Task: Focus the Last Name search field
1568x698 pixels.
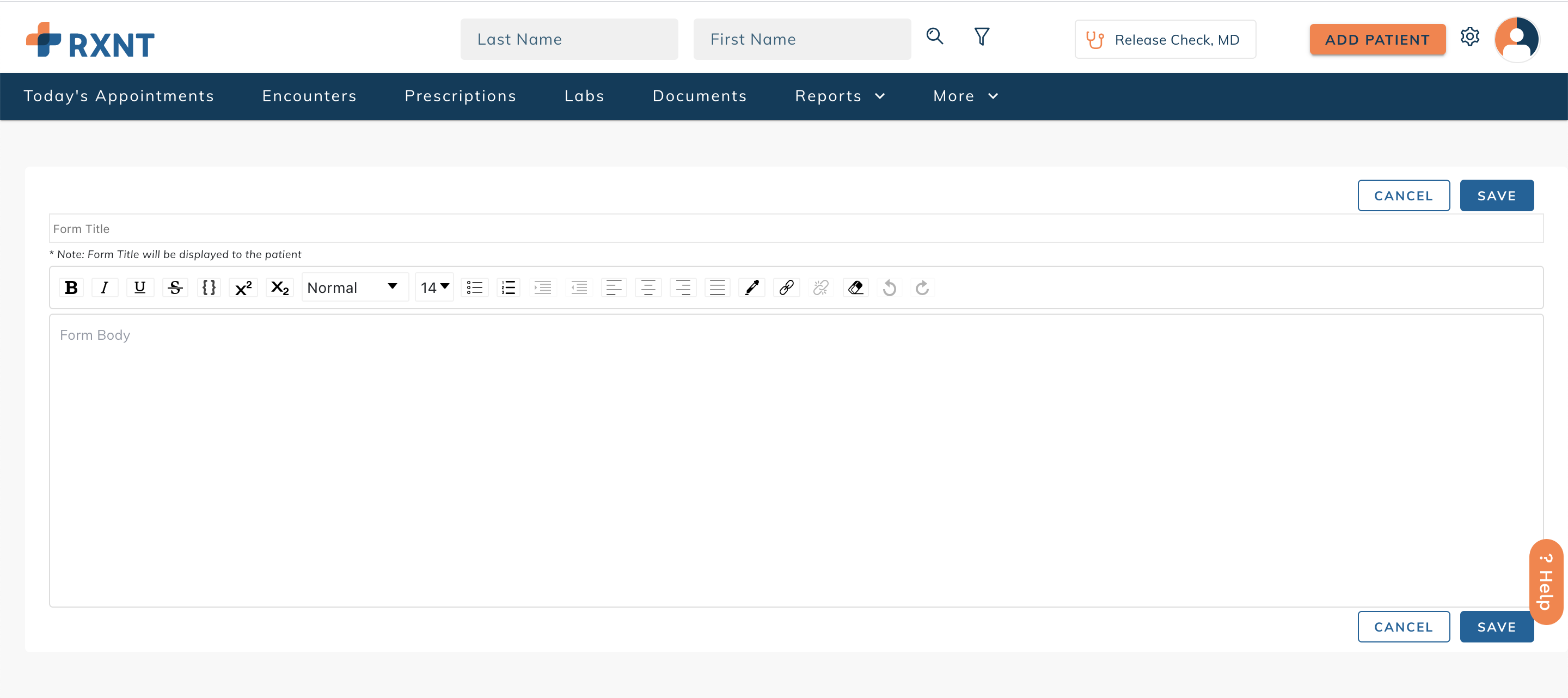Action: point(569,40)
